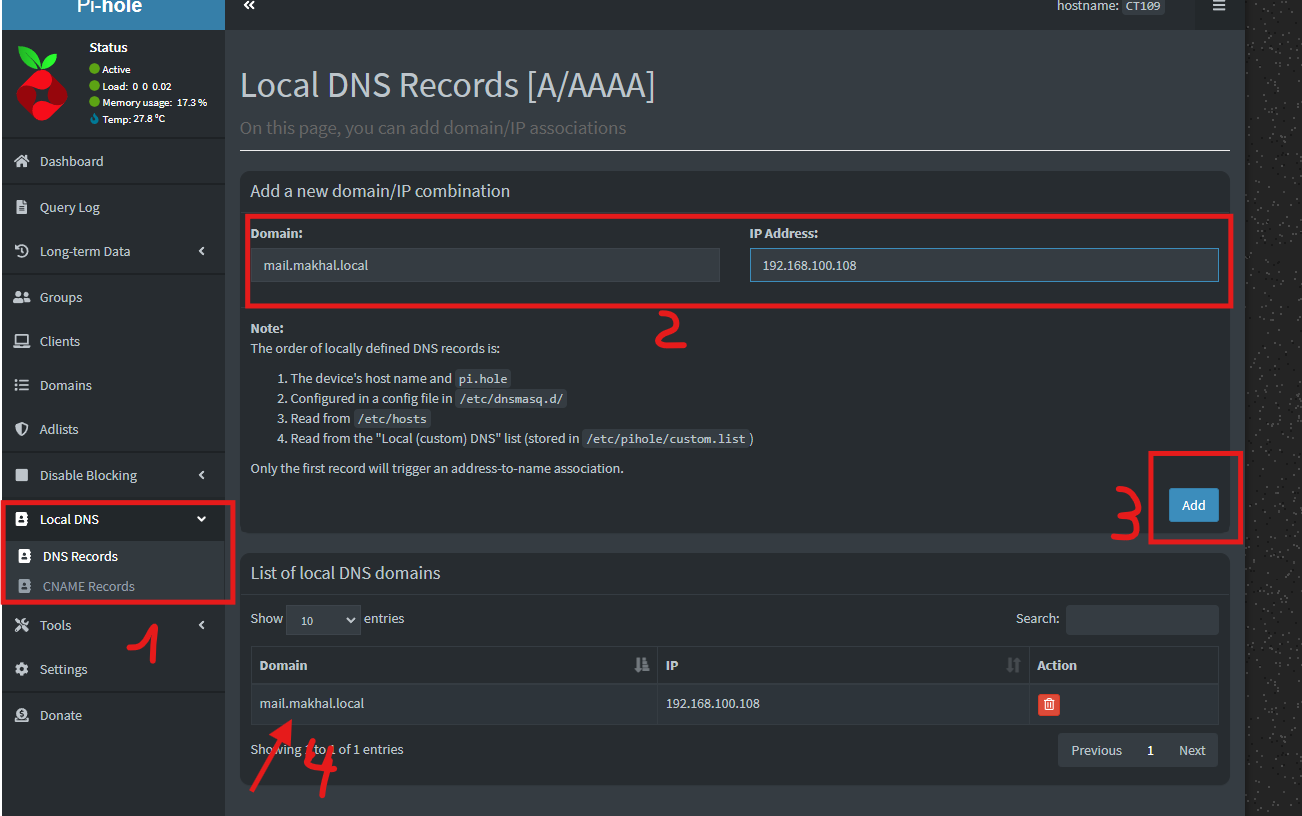The width and height of the screenshot is (1302, 816).
Task: Click the DNS Records sidebar icon
Action: (x=25, y=556)
